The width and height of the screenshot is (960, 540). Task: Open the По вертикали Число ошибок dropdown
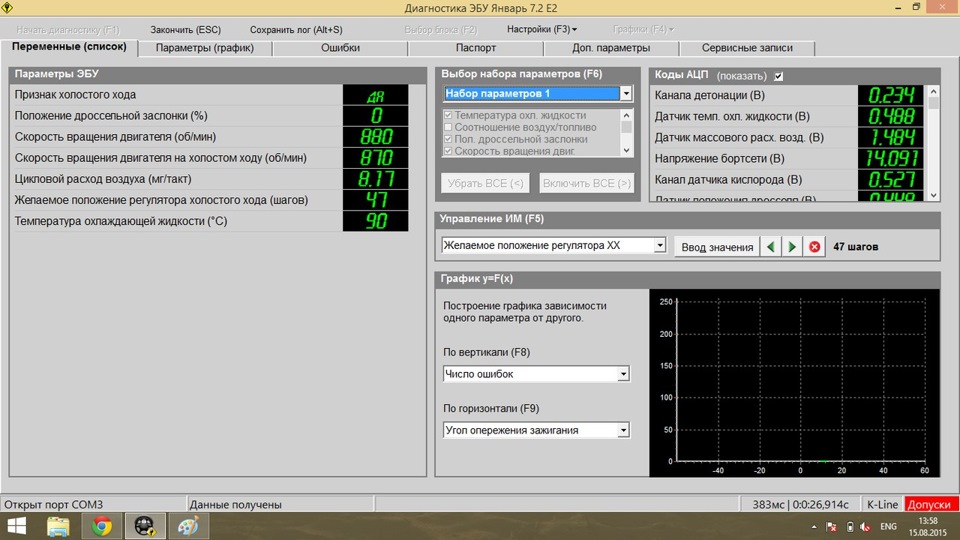623,374
